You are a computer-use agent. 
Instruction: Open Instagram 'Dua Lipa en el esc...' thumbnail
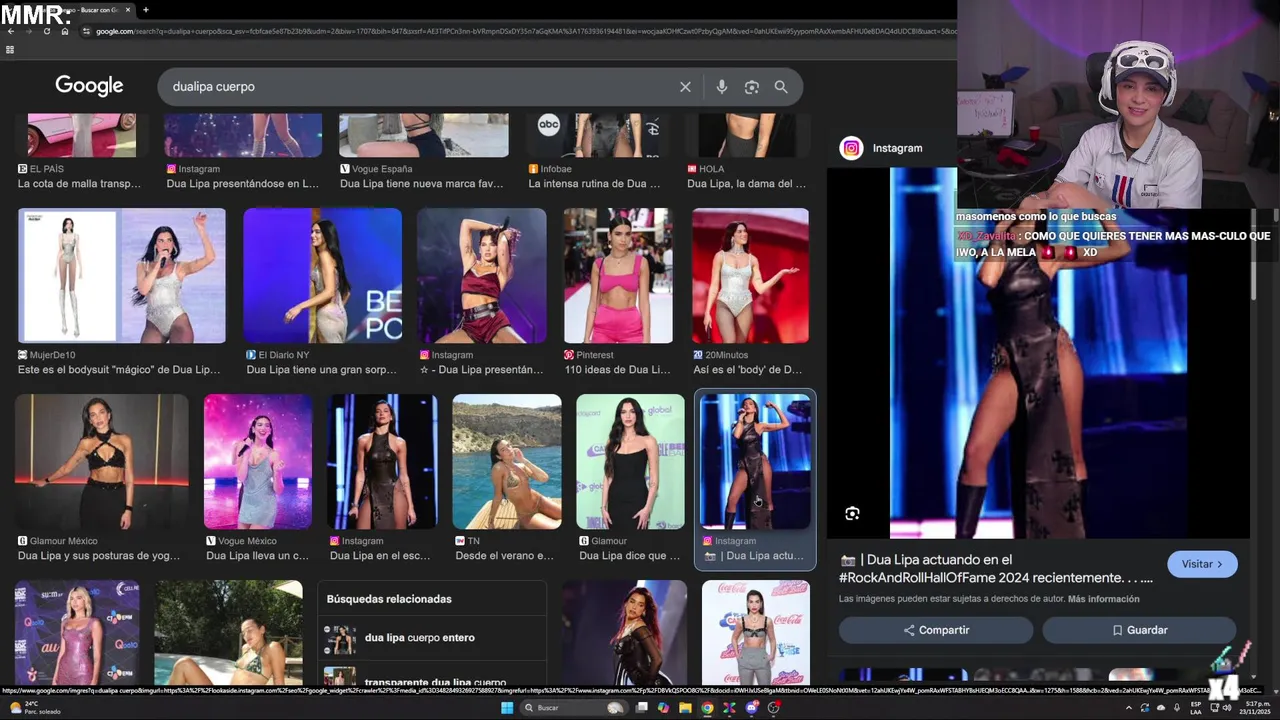(x=382, y=462)
